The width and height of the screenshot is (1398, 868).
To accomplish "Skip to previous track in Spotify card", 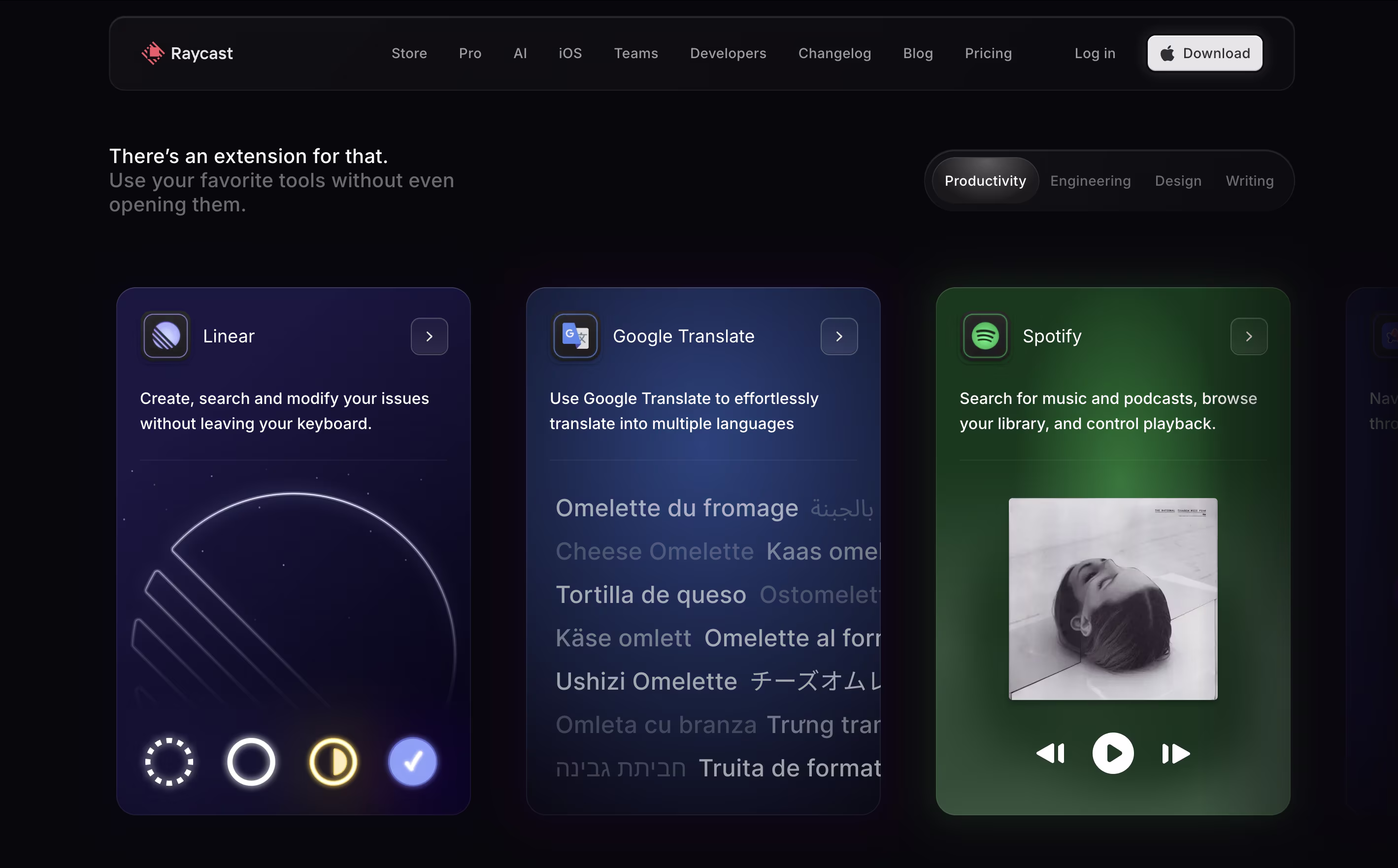I will point(1051,753).
